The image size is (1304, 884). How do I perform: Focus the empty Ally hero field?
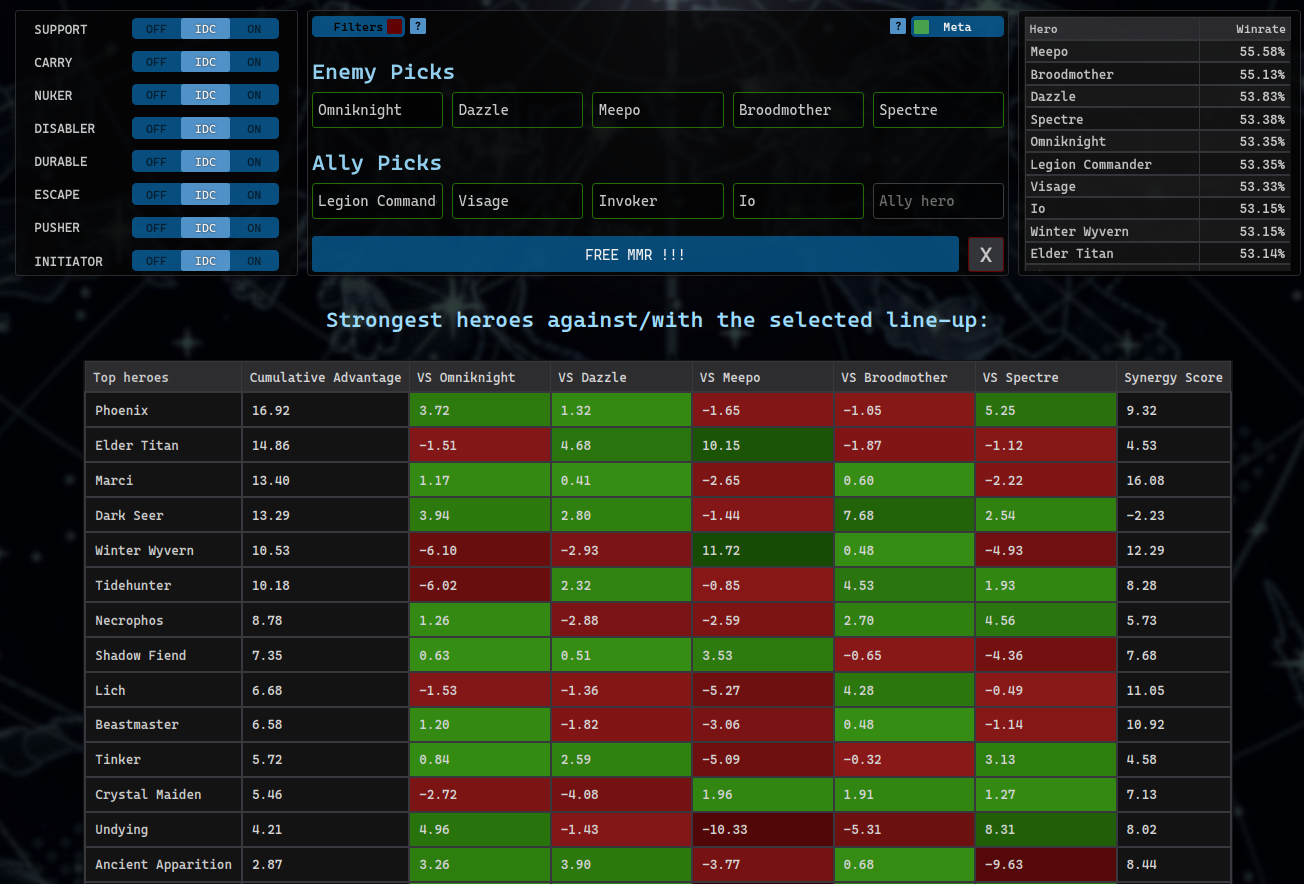point(938,201)
